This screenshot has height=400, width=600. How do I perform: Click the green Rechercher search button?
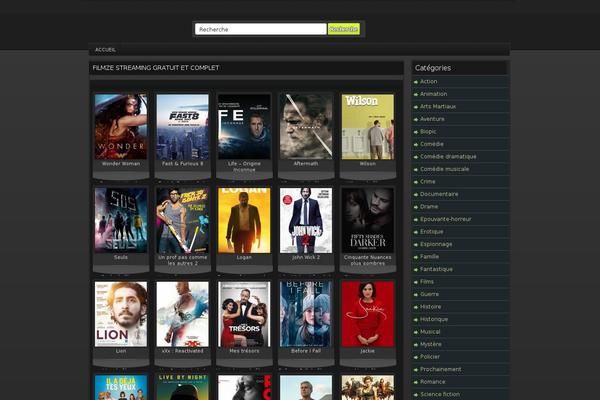[344, 29]
